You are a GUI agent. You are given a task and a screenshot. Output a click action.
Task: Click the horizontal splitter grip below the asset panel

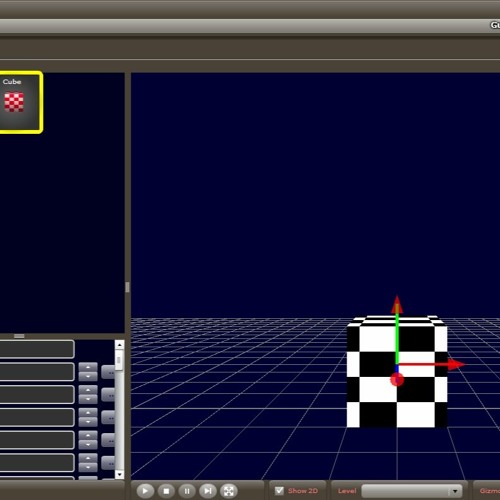(19, 336)
